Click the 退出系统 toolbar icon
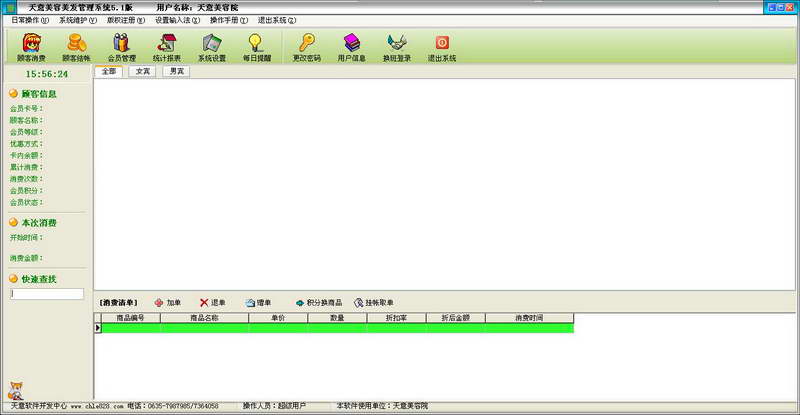800x415 pixels. (x=442, y=47)
